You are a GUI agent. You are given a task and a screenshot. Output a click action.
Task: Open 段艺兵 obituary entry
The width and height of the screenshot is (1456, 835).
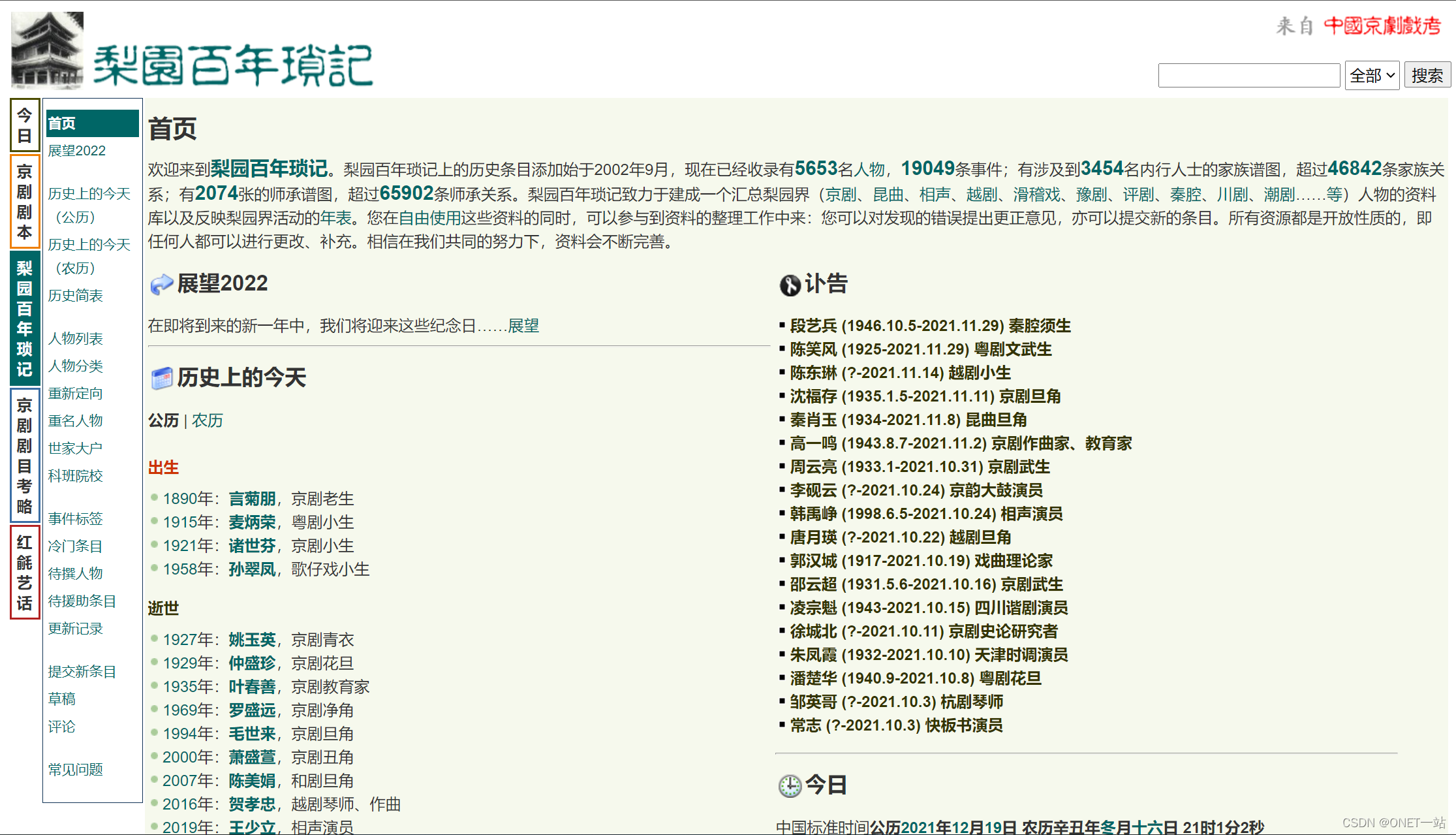click(x=813, y=326)
